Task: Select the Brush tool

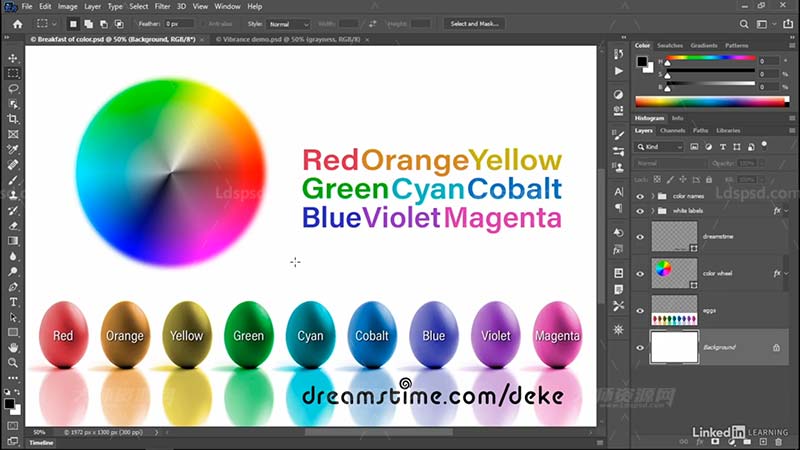Action: pos(13,180)
